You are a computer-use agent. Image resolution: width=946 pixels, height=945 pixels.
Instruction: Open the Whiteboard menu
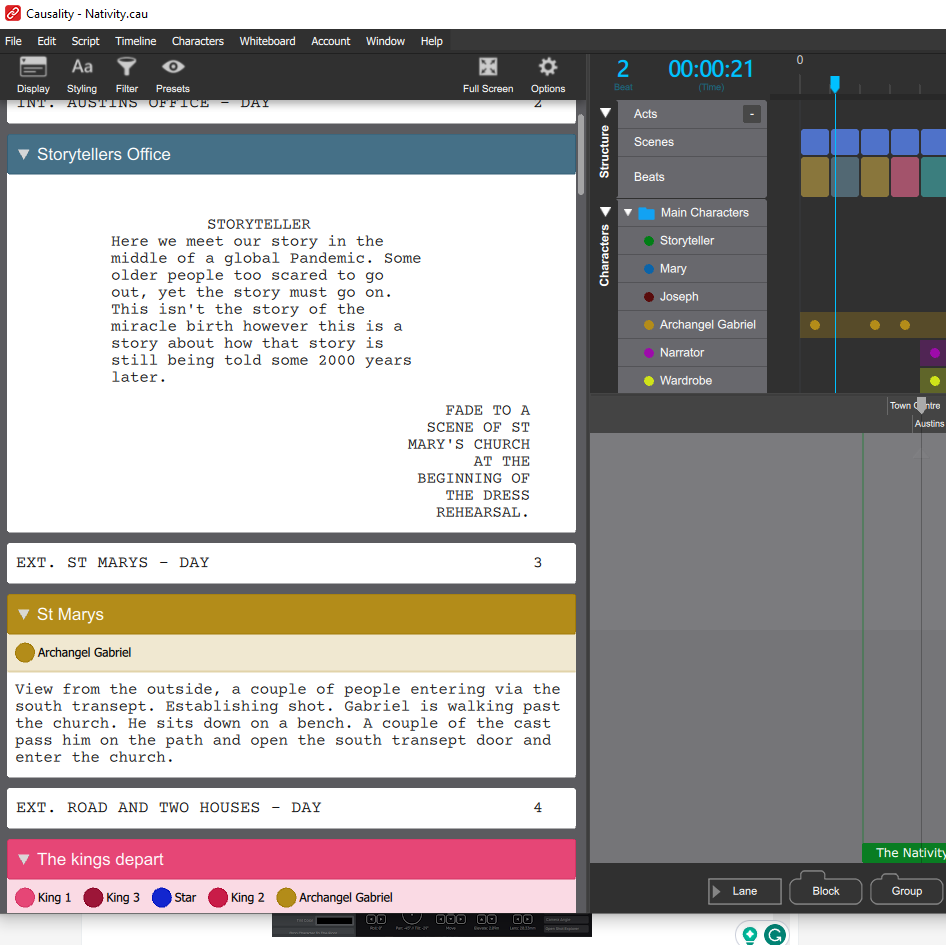tap(267, 41)
